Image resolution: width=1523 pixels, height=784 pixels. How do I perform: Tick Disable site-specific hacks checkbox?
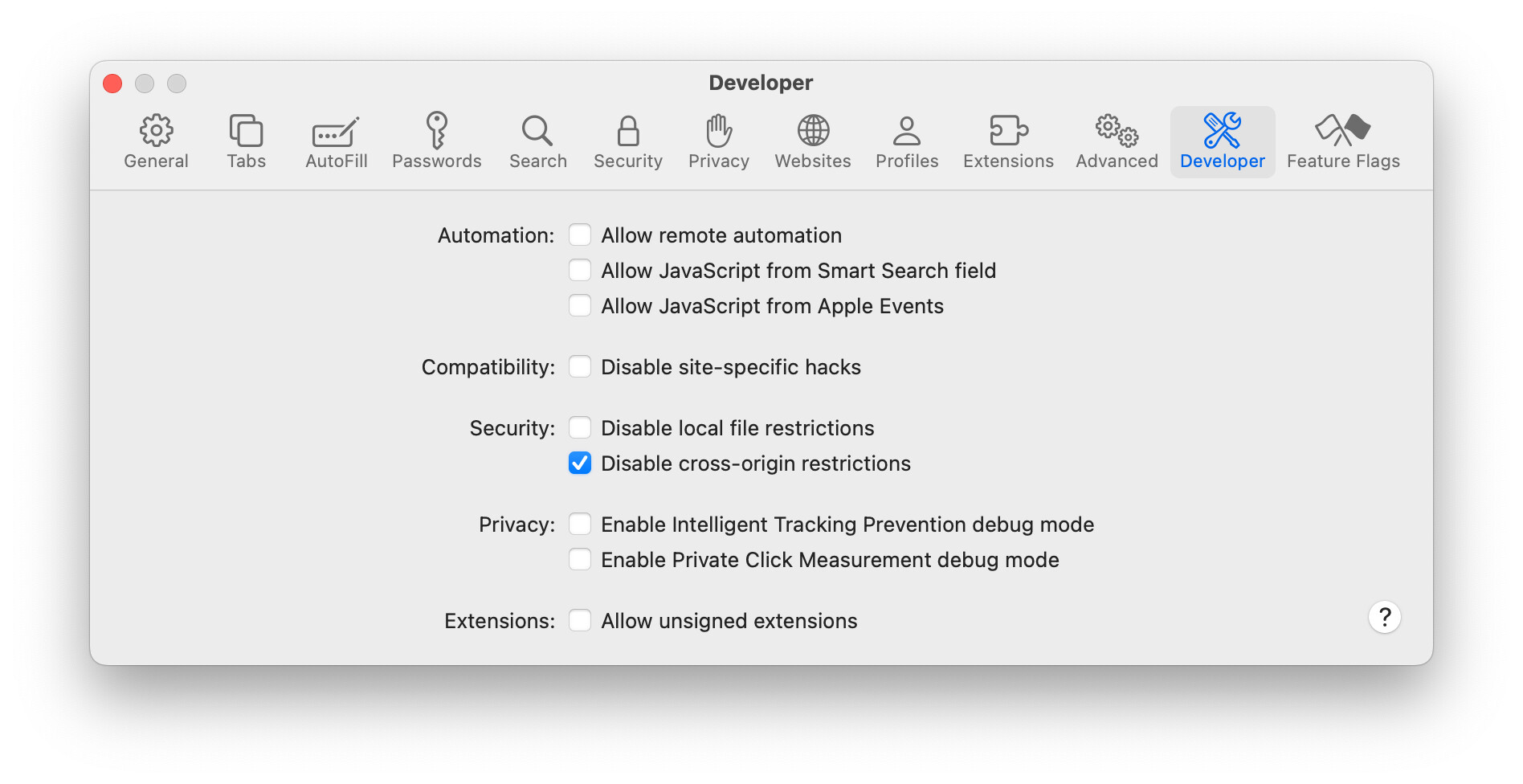click(580, 366)
